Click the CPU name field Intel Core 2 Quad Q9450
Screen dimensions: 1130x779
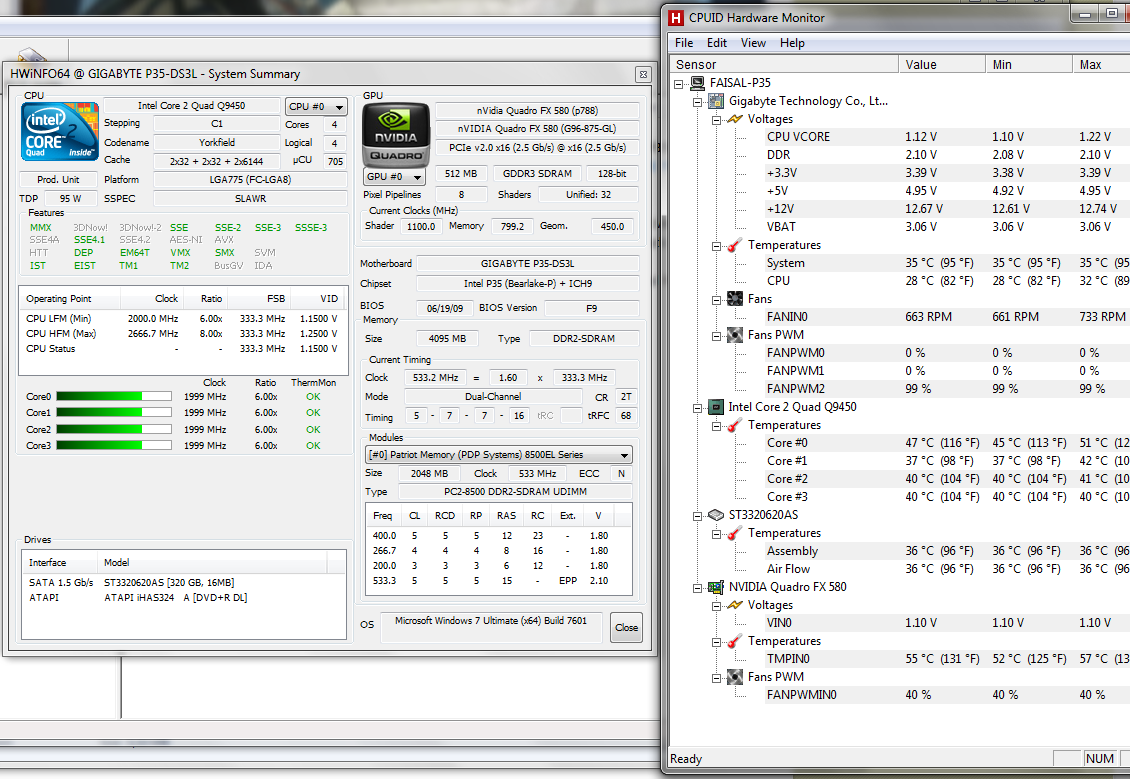coord(192,106)
